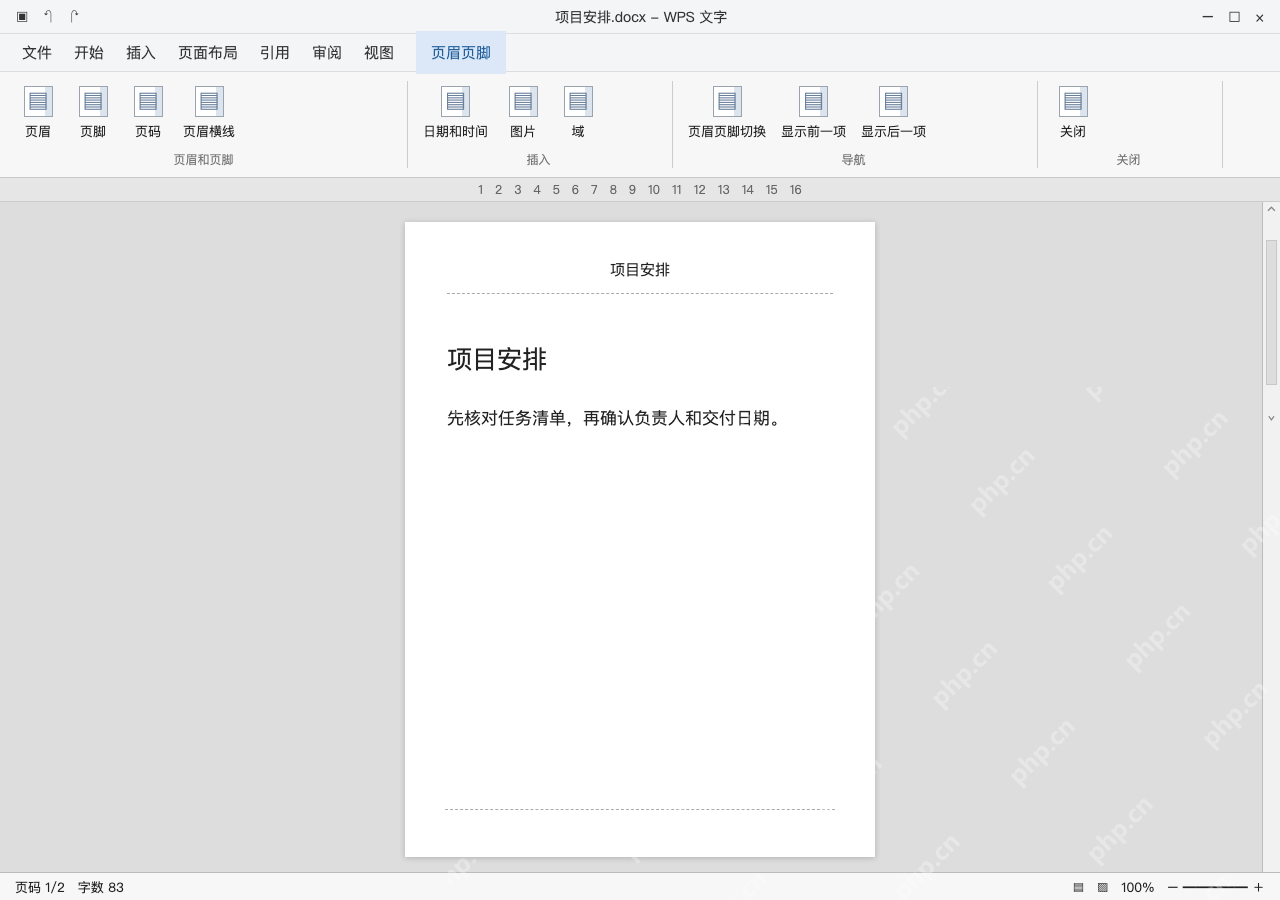The image size is (1280, 900).
Task: Click the scrollbar up arrow
Action: tap(1271, 209)
